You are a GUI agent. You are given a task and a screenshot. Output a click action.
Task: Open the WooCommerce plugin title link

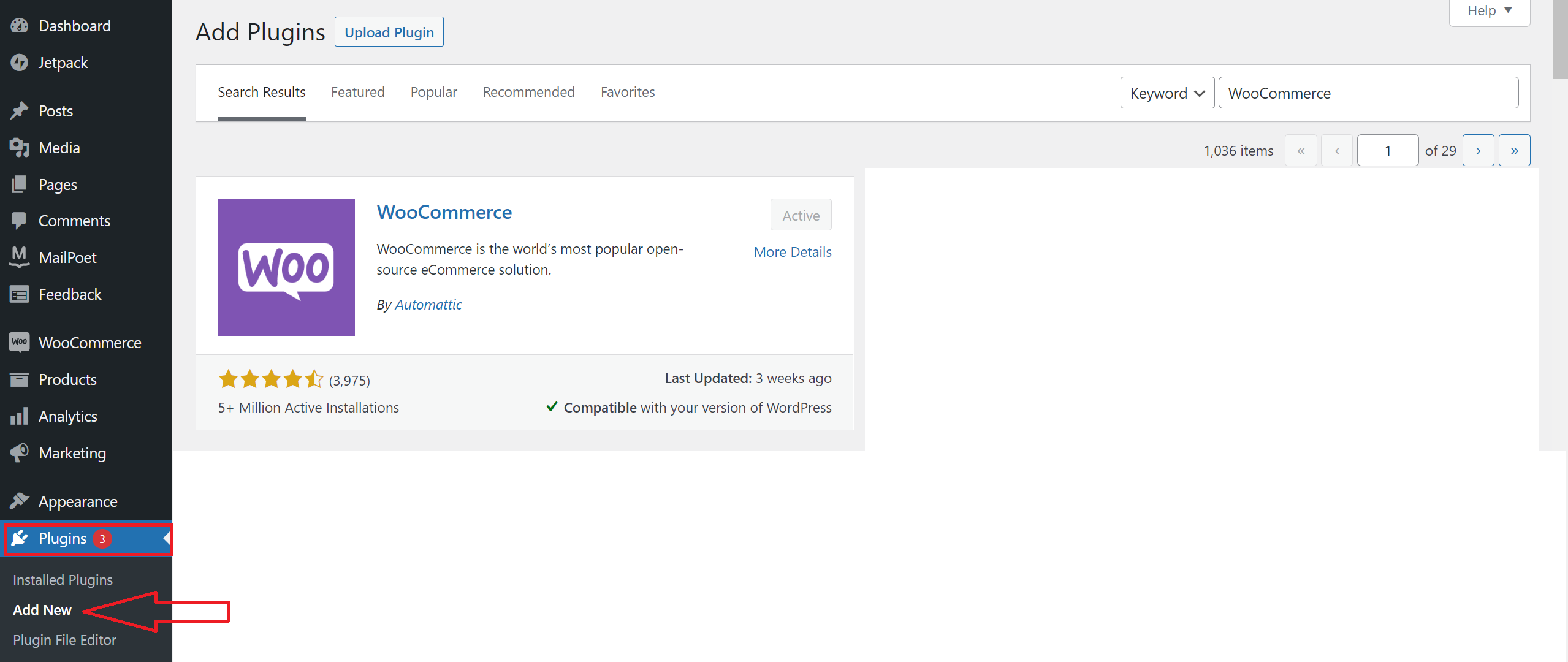444,212
